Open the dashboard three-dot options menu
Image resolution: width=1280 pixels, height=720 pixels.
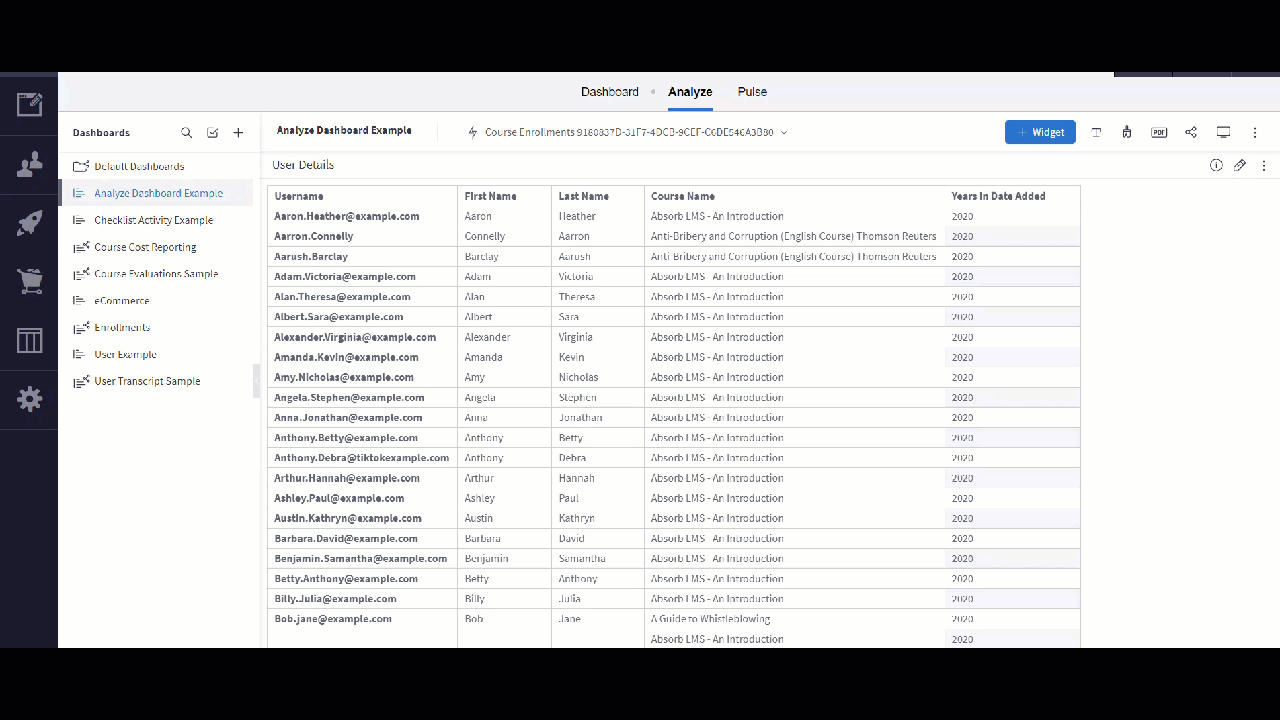pos(1255,132)
